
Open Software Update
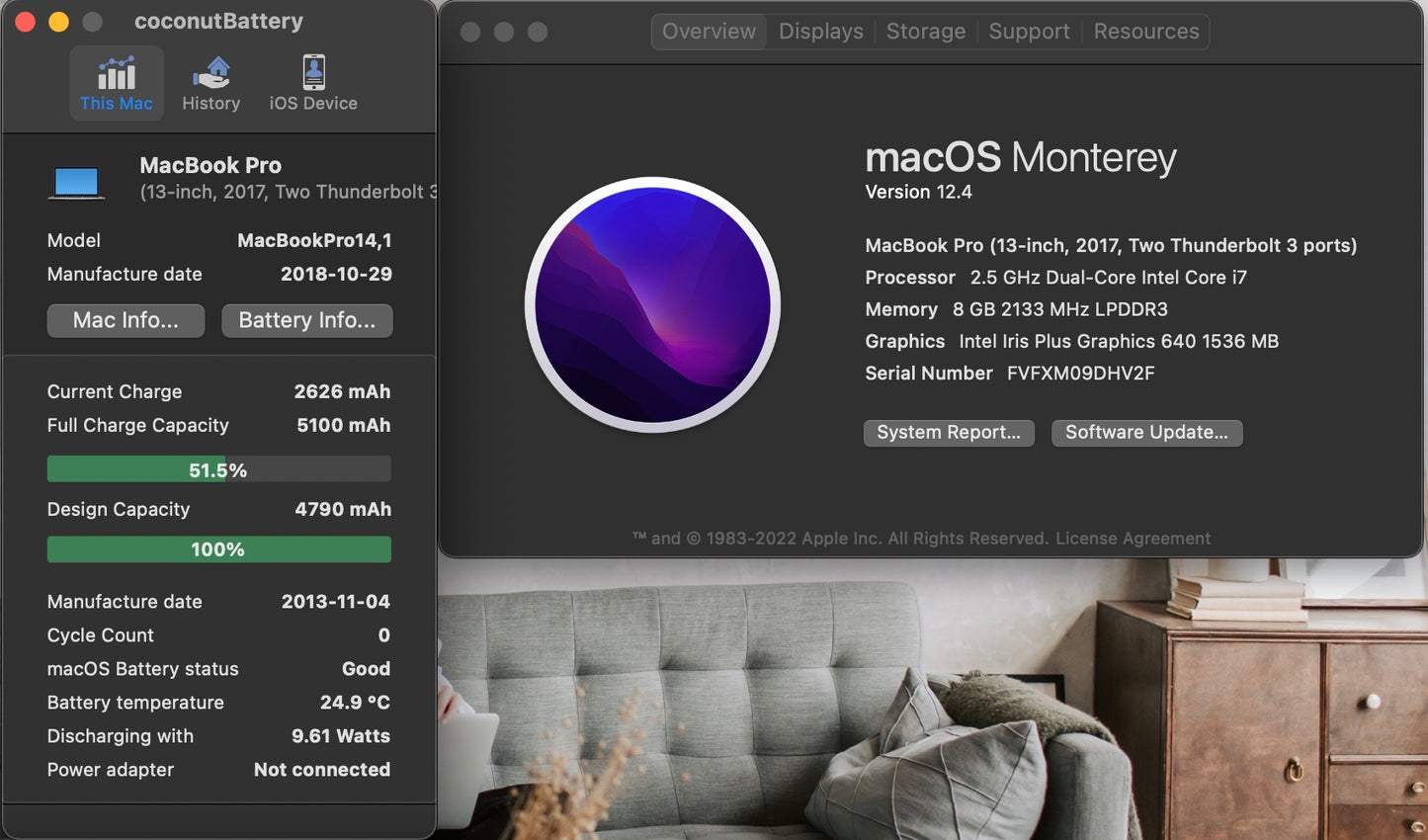[x=1145, y=433]
